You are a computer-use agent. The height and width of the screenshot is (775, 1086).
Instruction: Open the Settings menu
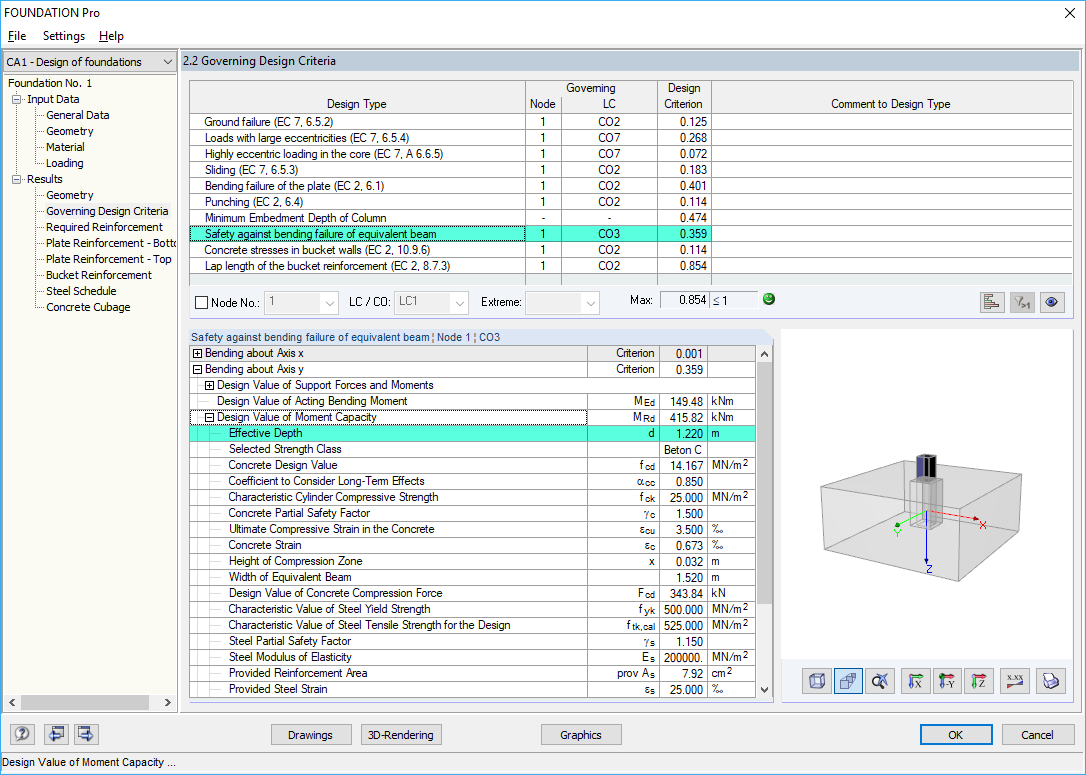tap(64, 36)
